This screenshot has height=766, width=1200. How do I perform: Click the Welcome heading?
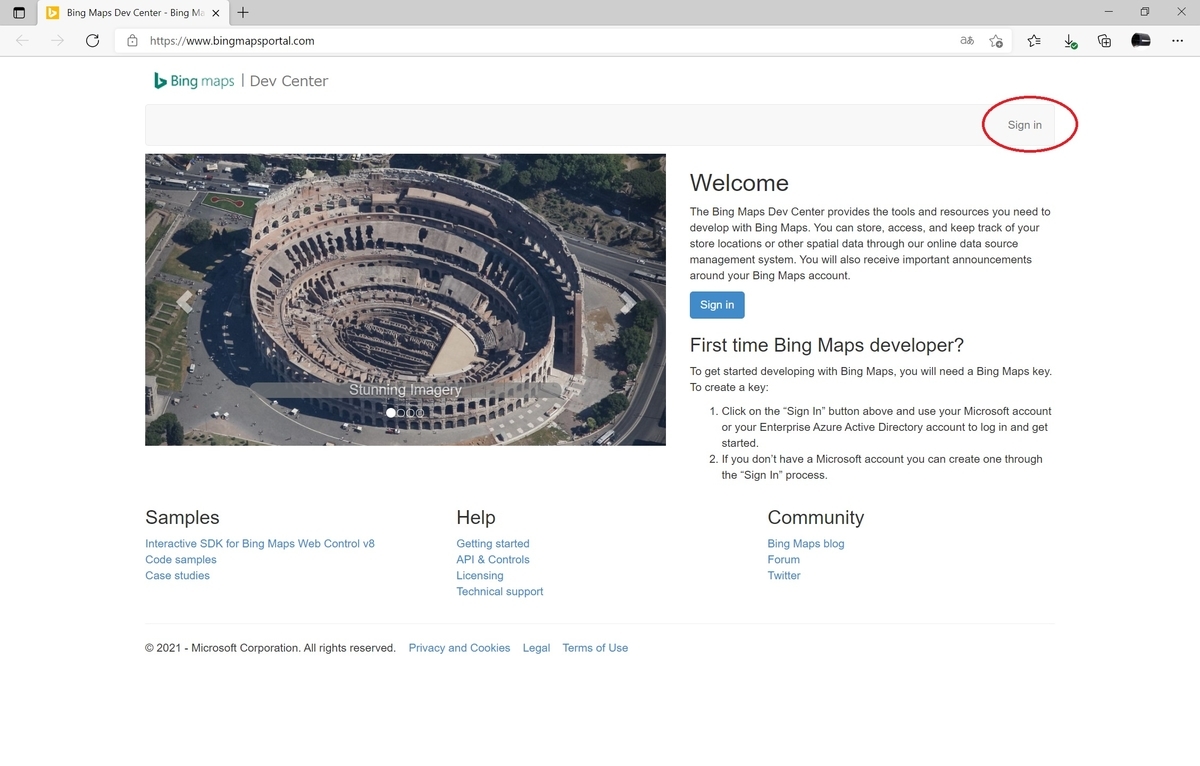(739, 183)
